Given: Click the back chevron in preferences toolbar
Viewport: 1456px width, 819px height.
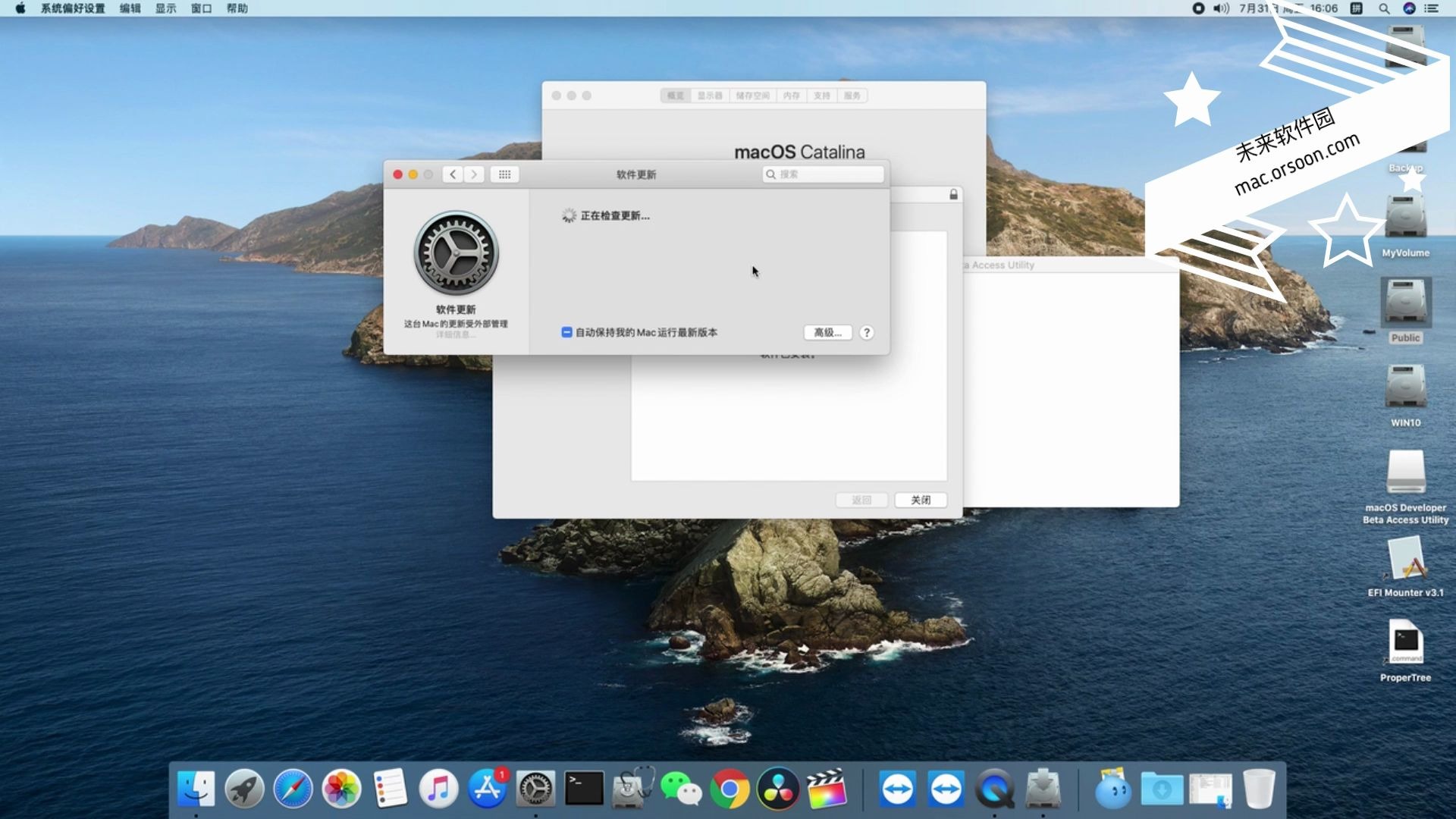Looking at the screenshot, I should [453, 174].
